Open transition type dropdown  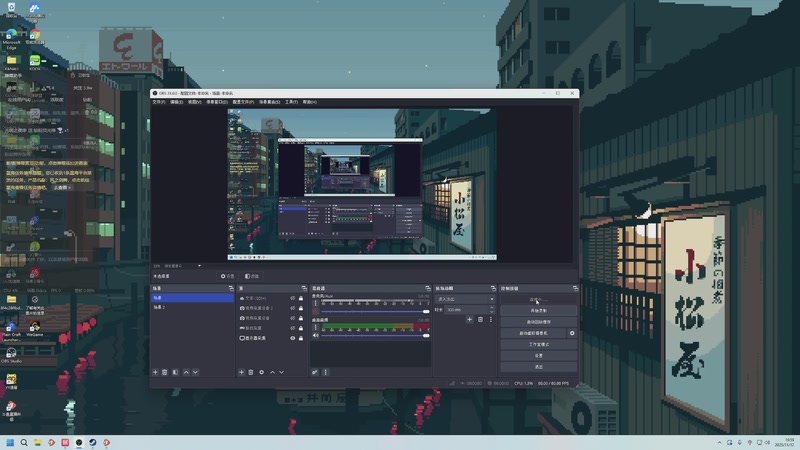(465, 299)
